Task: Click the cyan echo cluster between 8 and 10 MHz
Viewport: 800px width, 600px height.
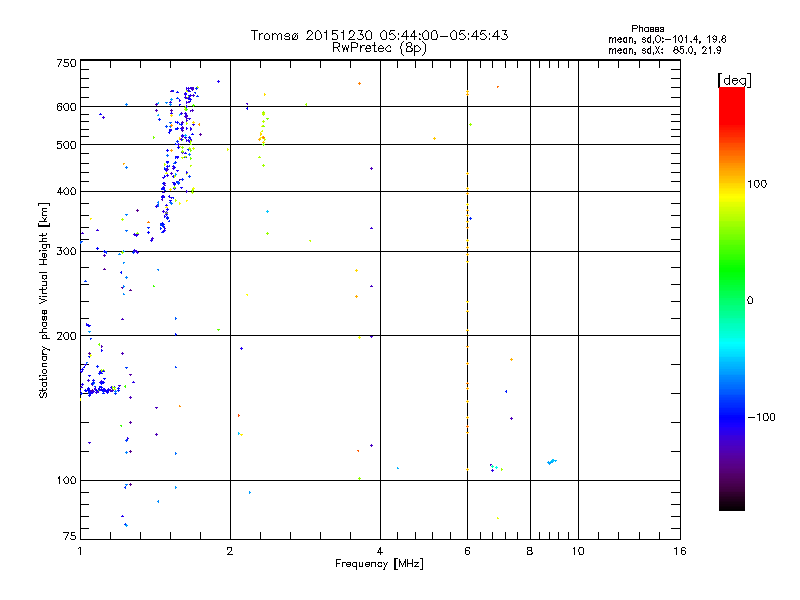Action: [x=552, y=462]
